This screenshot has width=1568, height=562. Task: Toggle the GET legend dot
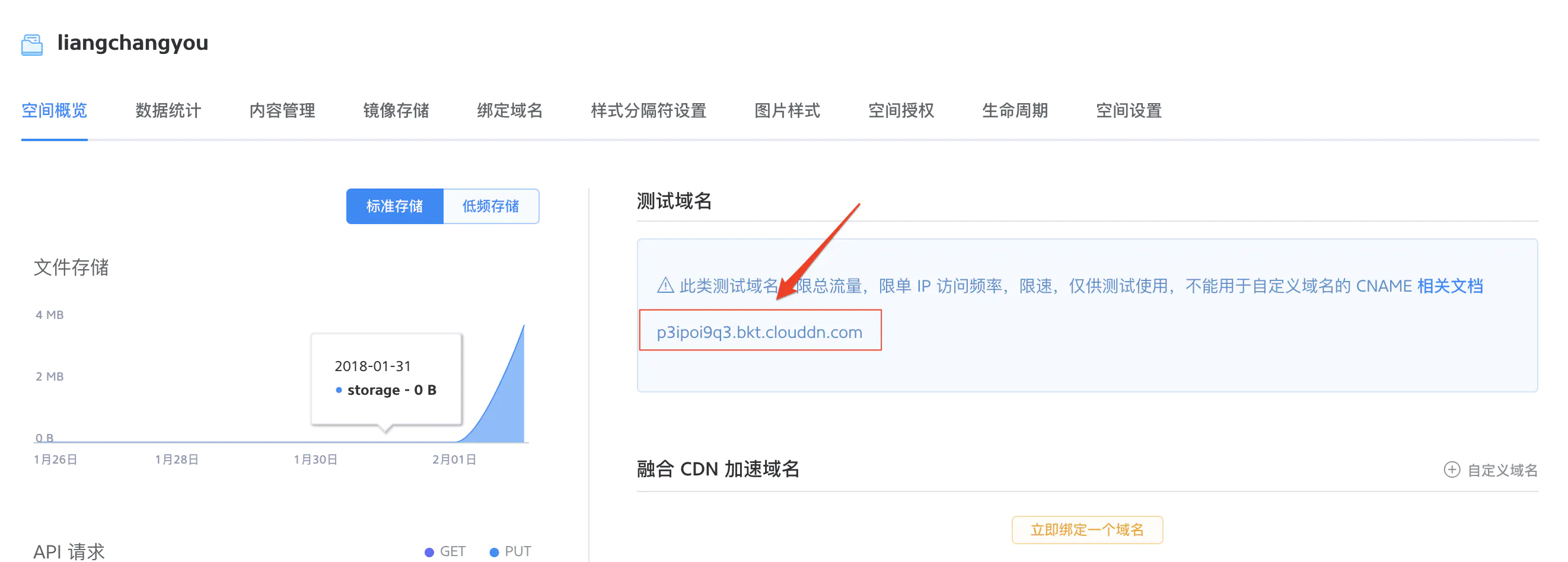[x=429, y=552]
